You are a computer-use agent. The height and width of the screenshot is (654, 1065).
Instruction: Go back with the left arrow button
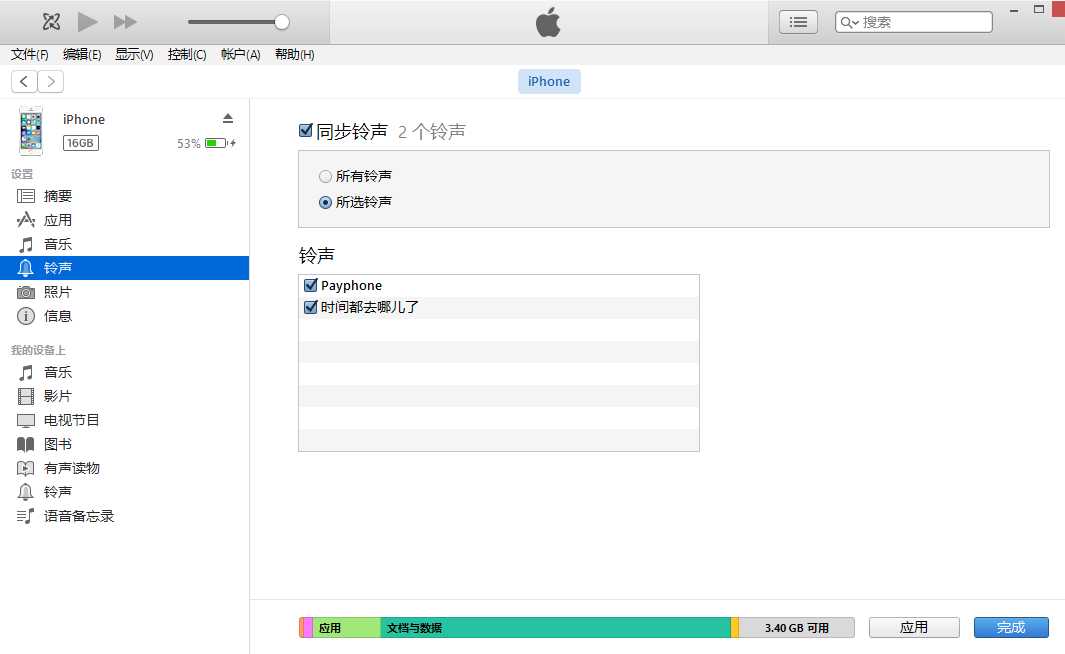pyautogui.click(x=24, y=81)
